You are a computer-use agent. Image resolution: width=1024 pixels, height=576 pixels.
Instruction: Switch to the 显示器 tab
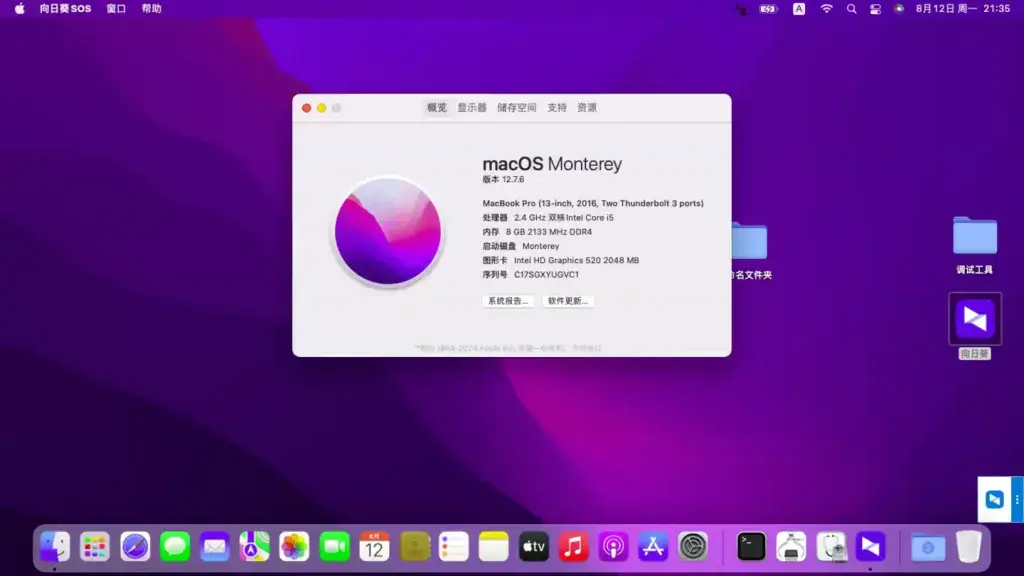pos(472,108)
